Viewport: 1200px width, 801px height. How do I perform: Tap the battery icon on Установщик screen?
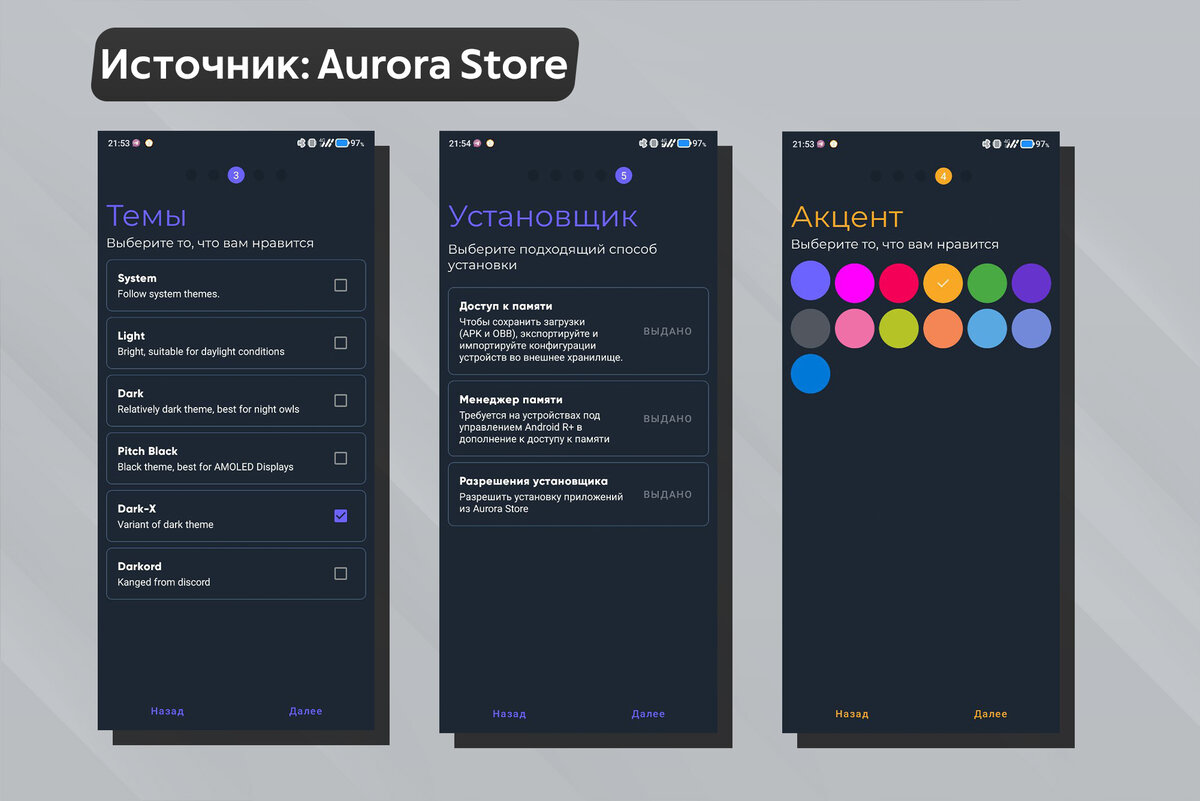683,143
